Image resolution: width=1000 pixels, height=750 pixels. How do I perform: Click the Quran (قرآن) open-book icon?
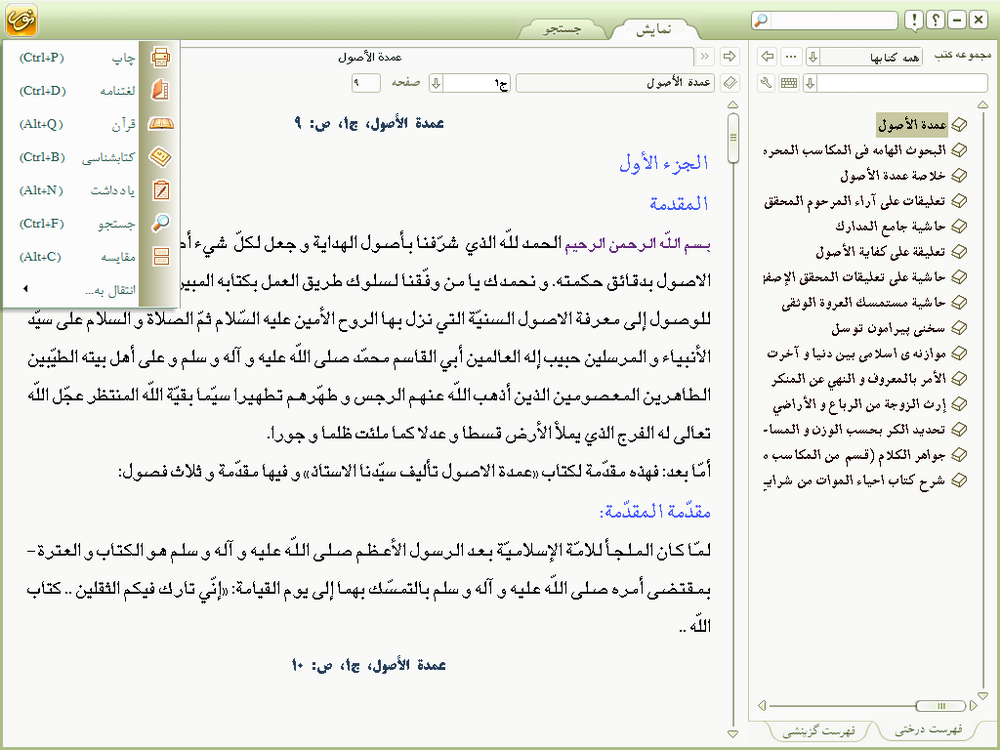tap(160, 124)
